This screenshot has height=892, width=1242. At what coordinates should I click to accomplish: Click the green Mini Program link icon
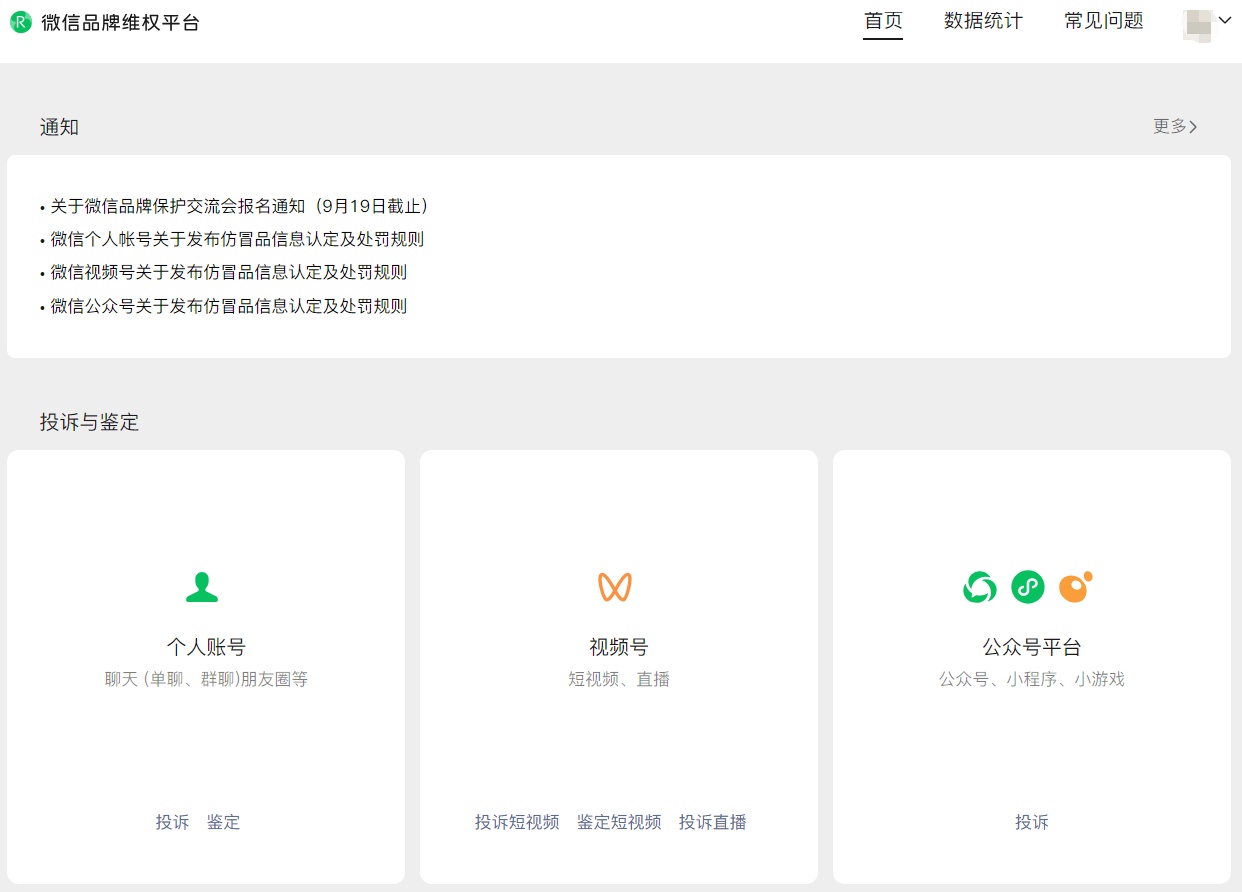[x=1028, y=587]
